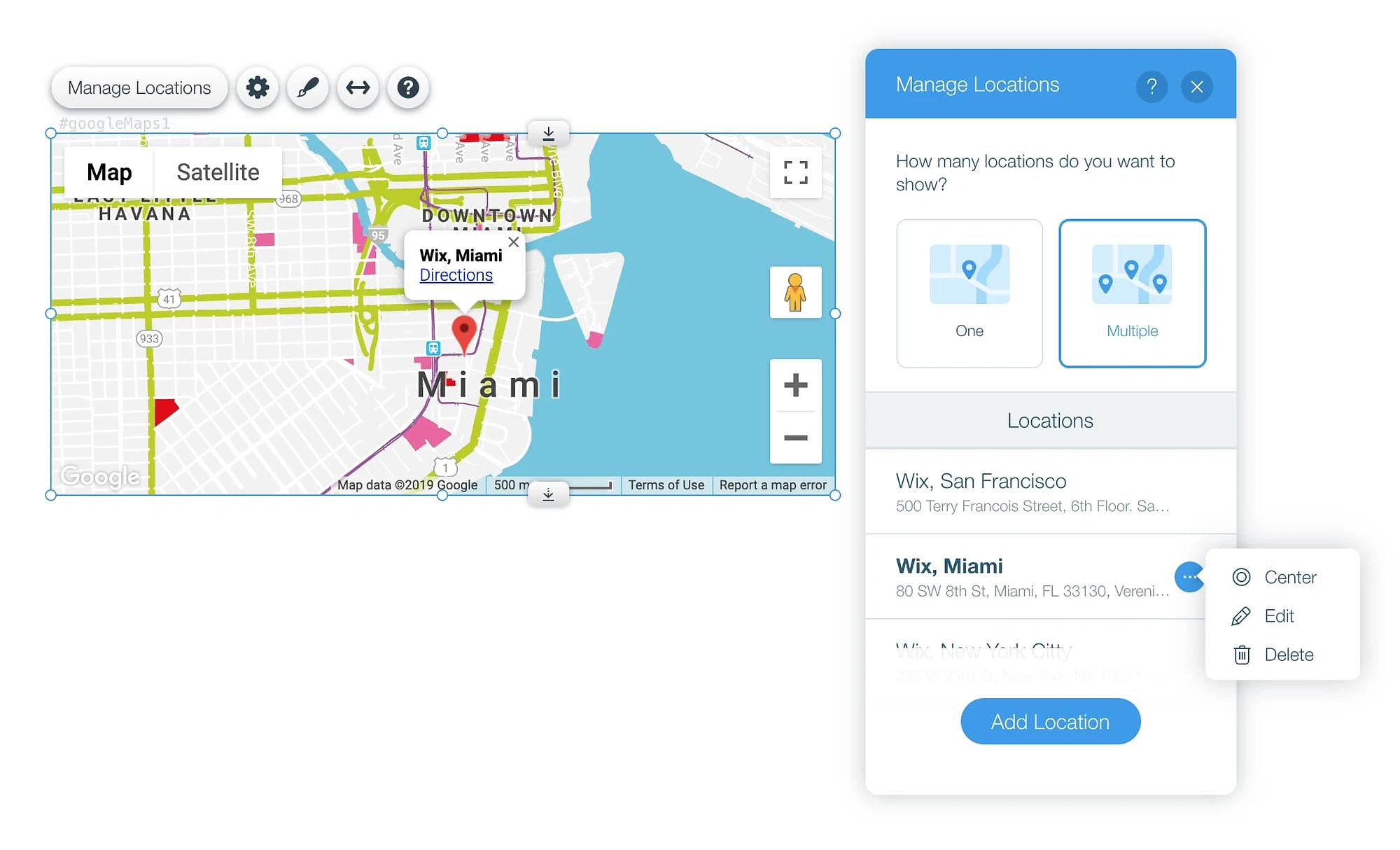Click the transit station icon near marker
Viewport: 1400px width, 850px height.
434,348
